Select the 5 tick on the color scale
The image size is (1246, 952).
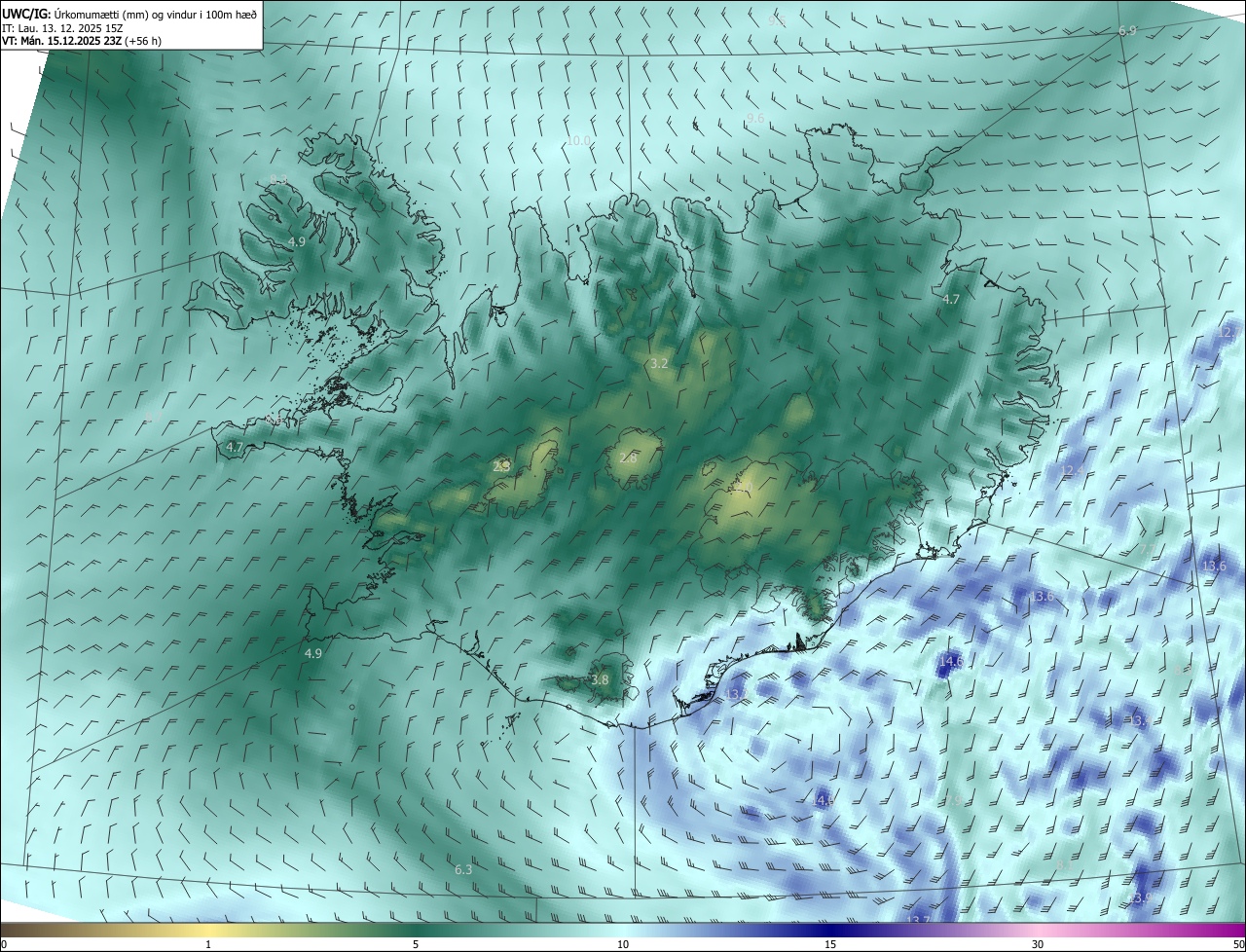(416, 944)
